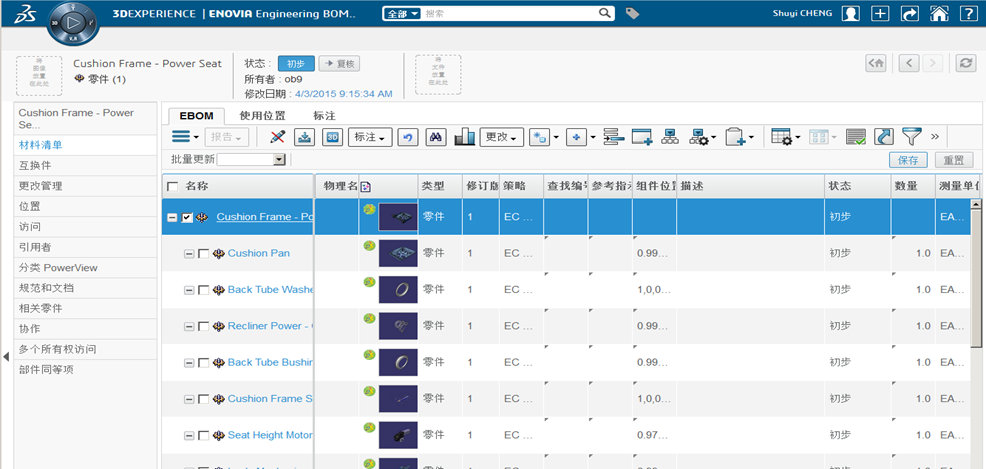Click the bar chart toolbar icon

pyautogui.click(x=464, y=137)
